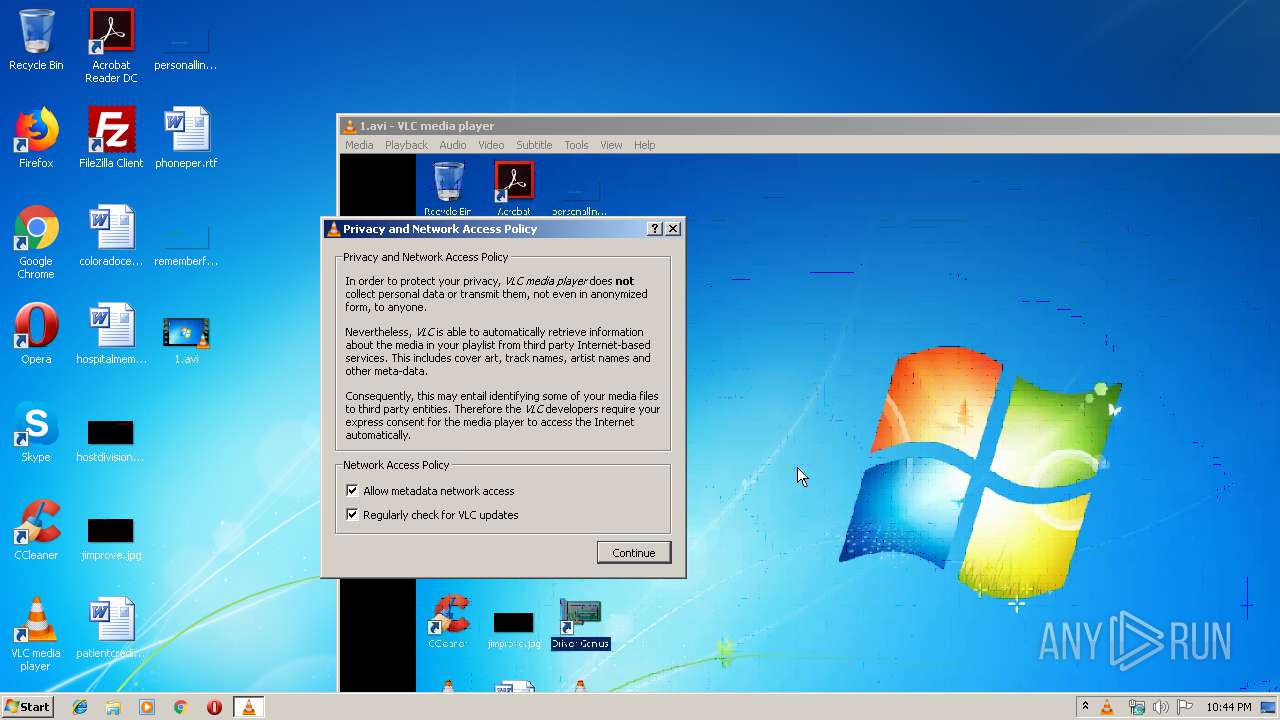Select jimprove.jpg image on desktop
Image resolution: width=1280 pixels, height=720 pixels.
111,538
